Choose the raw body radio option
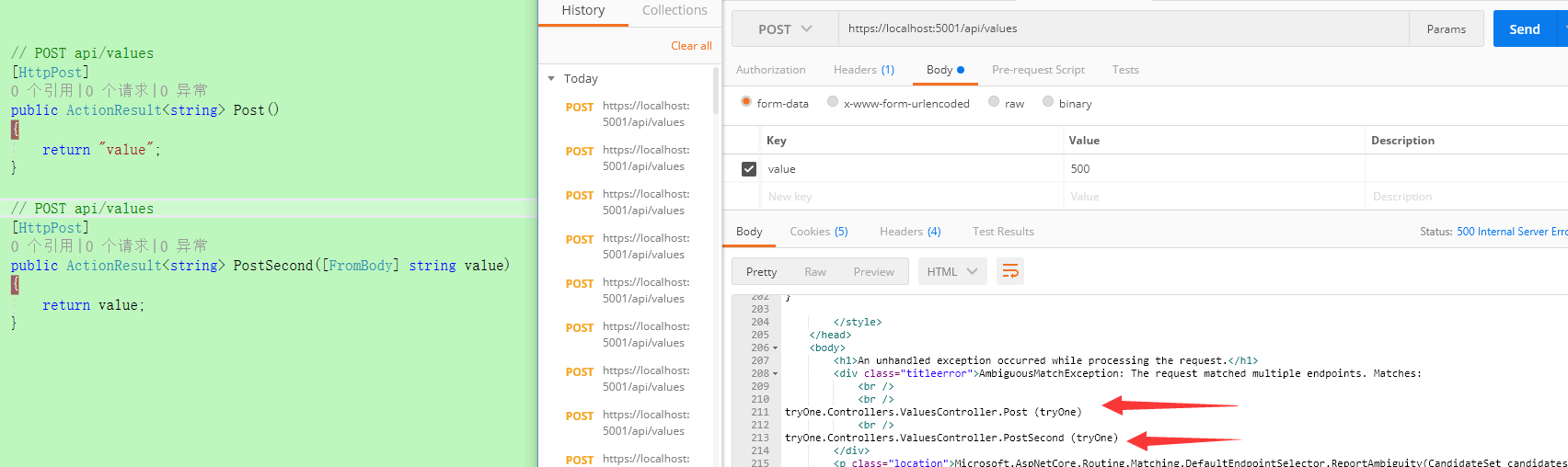Screen dimensions: 1568x467 (x=994, y=102)
